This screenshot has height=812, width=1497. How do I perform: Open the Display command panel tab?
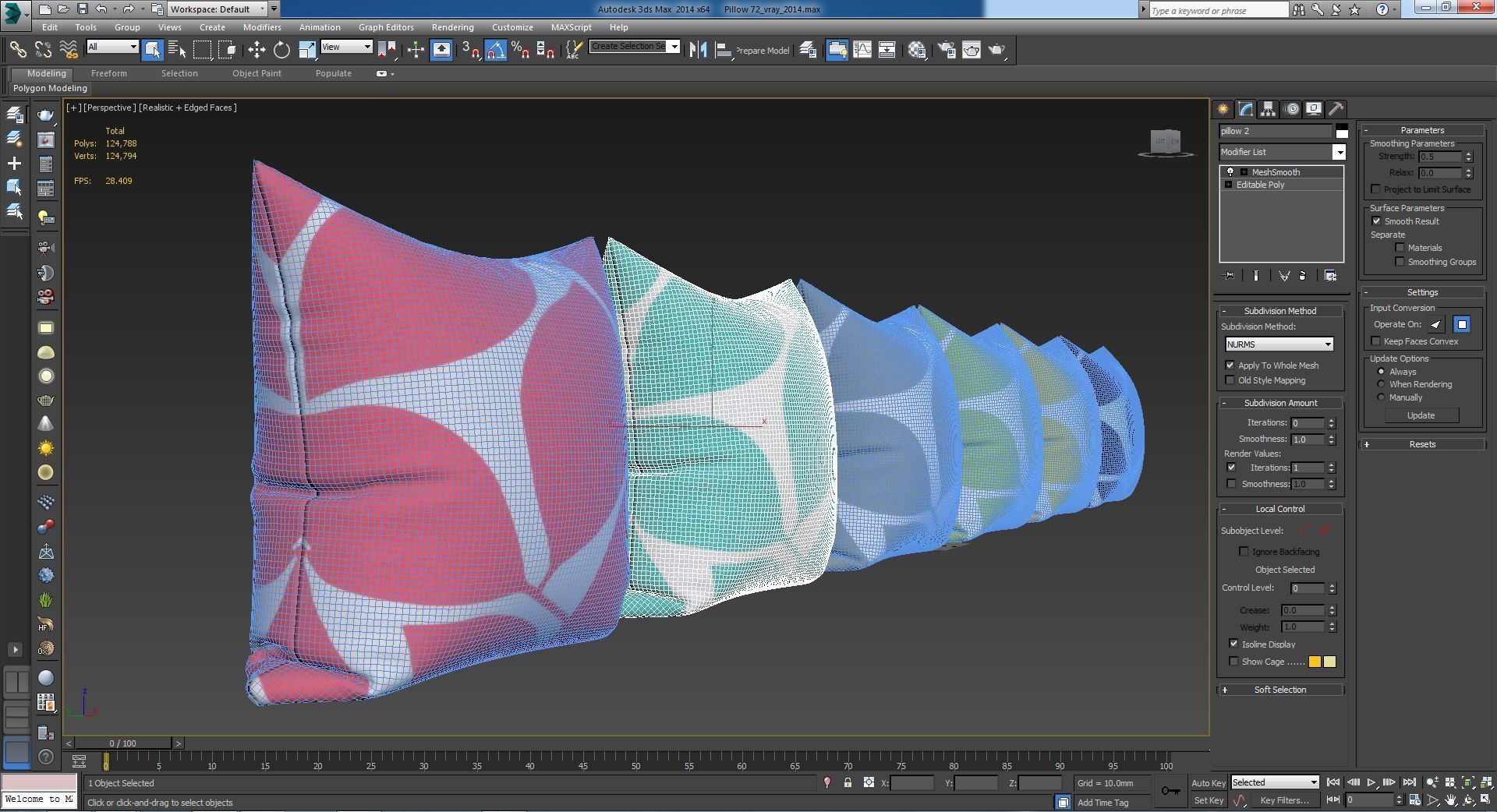coord(1314,109)
